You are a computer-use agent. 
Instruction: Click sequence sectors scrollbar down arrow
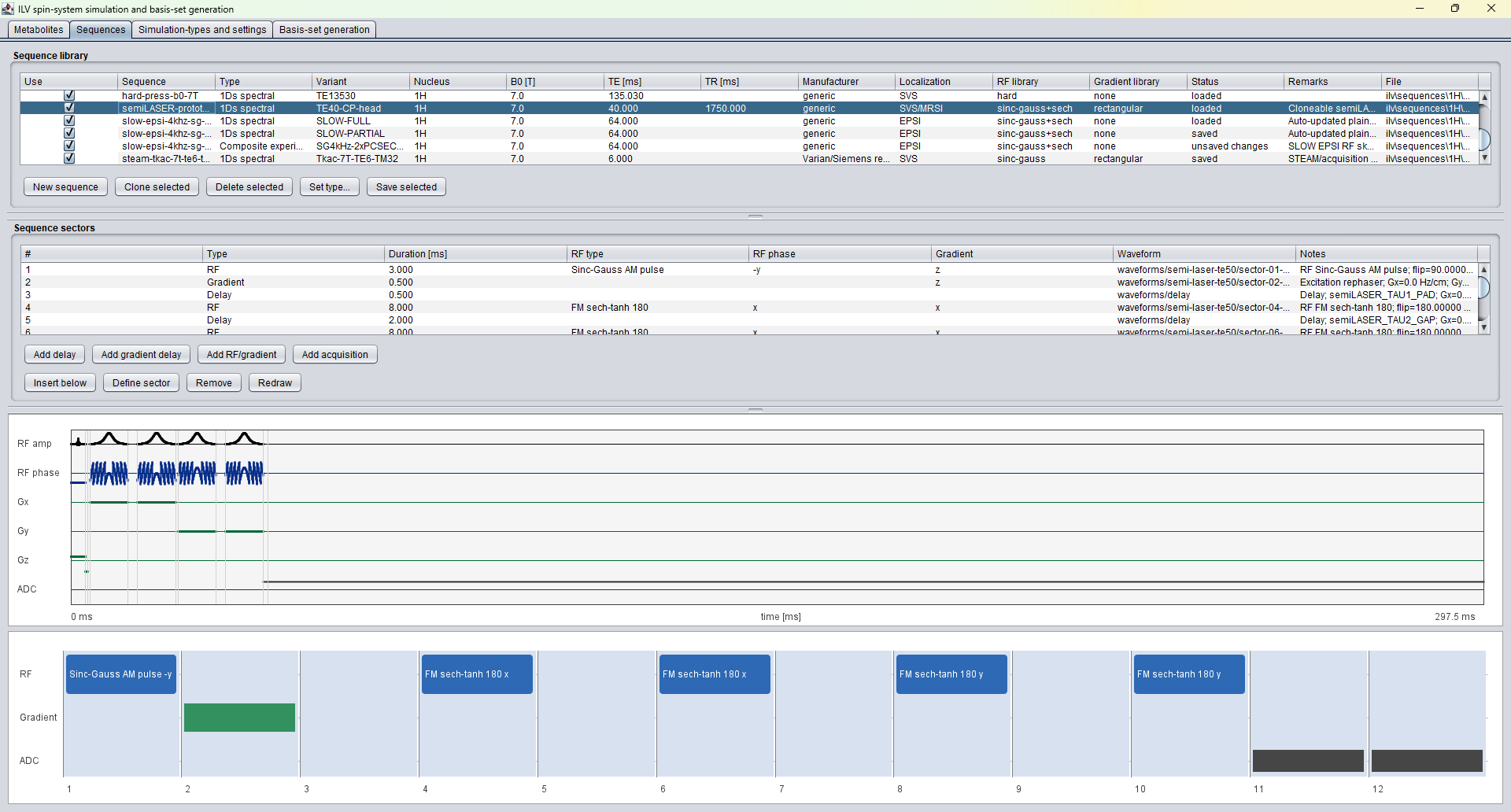[x=1484, y=327]
